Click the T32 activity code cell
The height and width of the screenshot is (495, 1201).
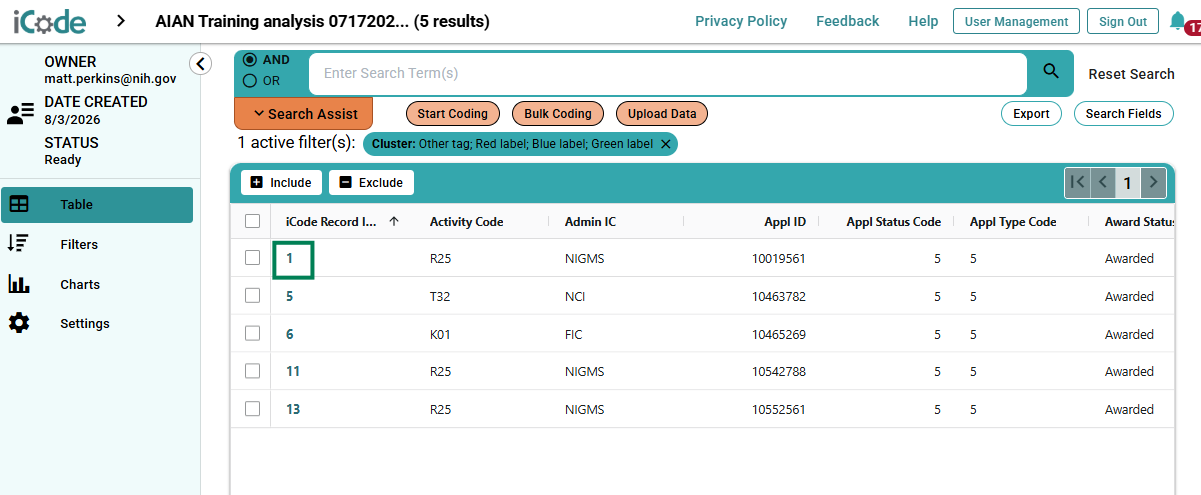439,297
